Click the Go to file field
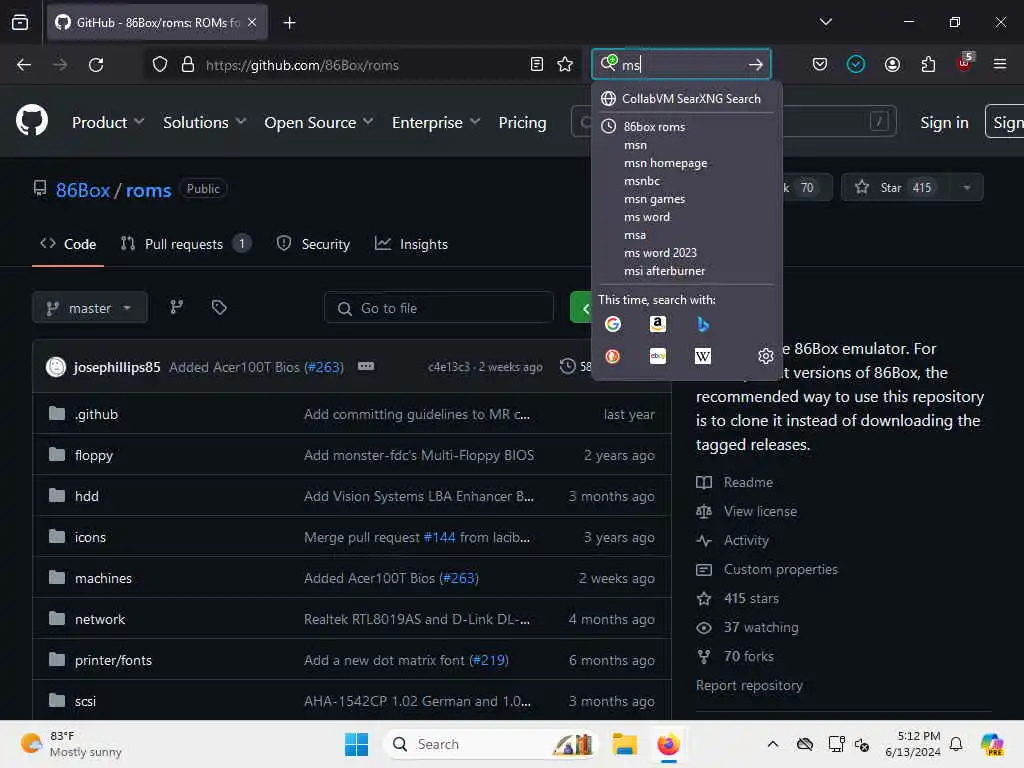 coord(439,308)
